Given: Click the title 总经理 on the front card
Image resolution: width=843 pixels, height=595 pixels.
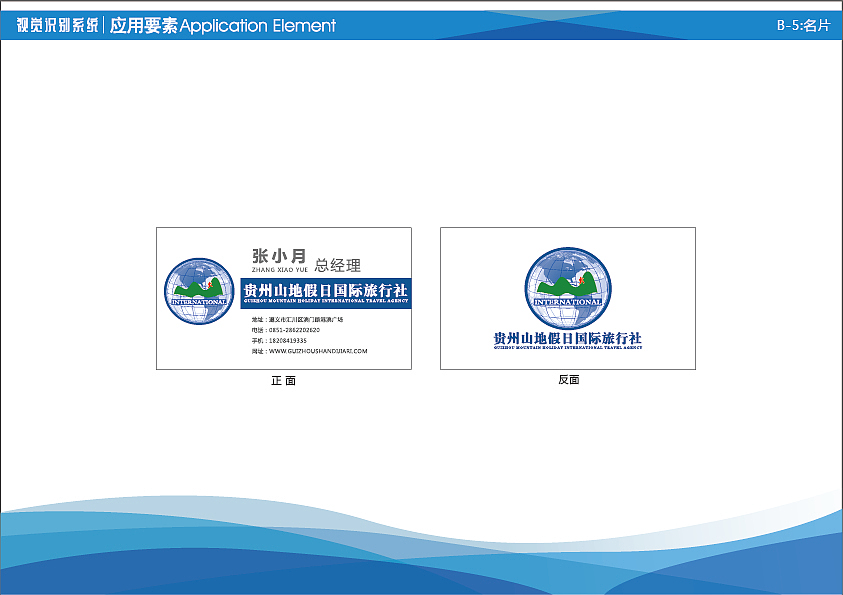Looking at the screenshot, I should [x=338, y=265].
